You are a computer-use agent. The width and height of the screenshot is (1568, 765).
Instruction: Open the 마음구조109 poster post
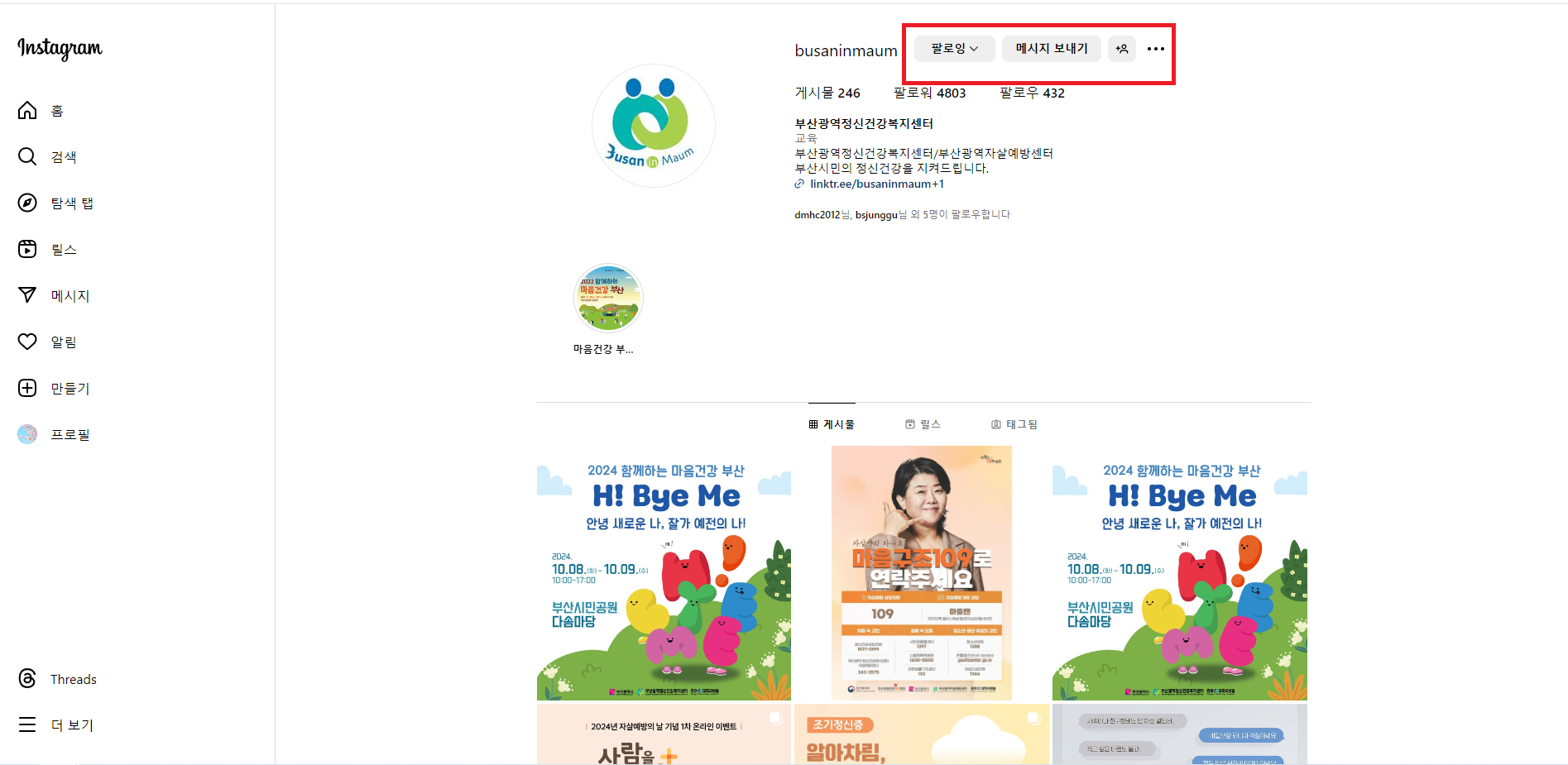(922, 573)
